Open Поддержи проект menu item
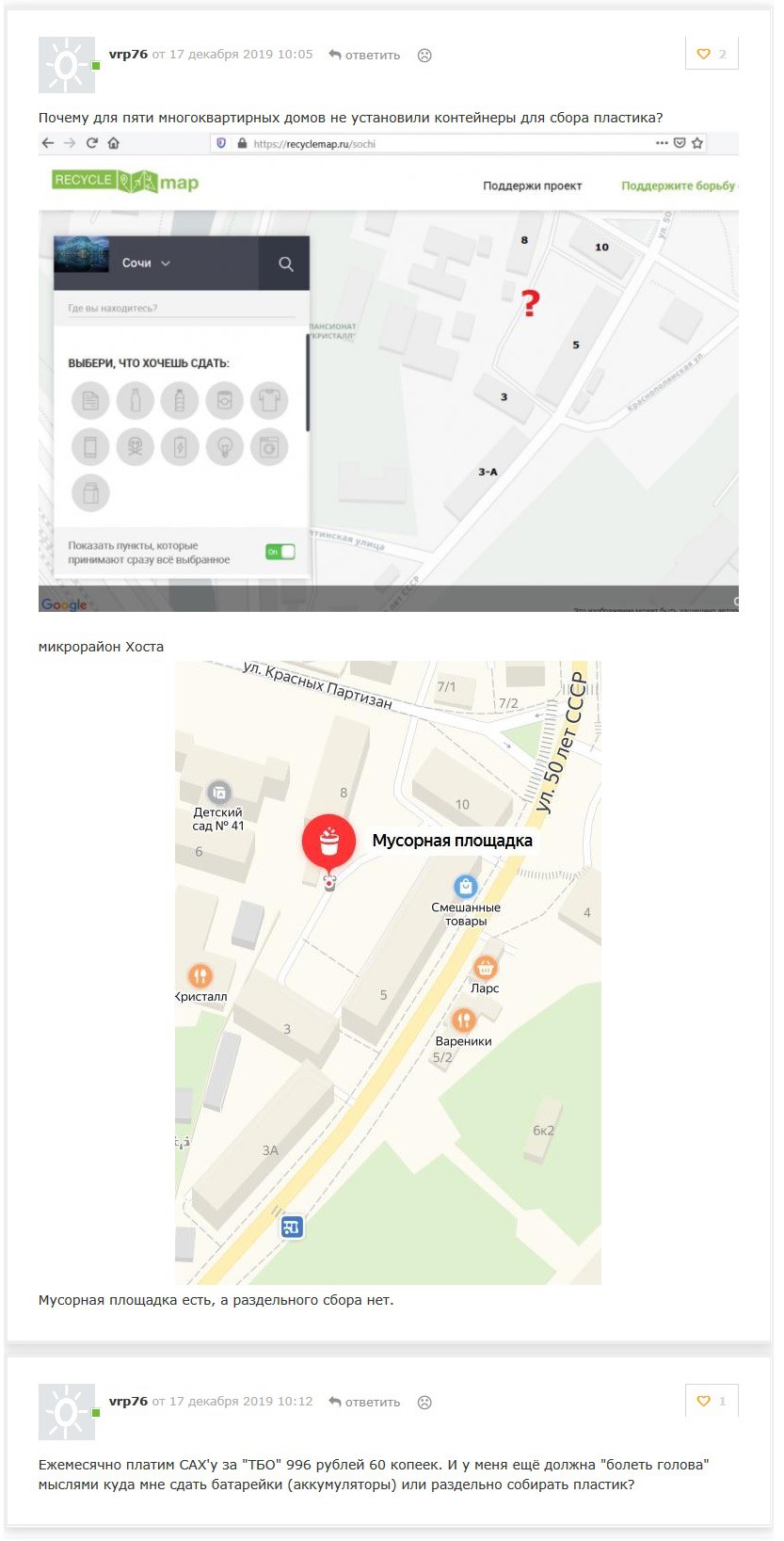The image size is (784, 1541). [532, 185]
